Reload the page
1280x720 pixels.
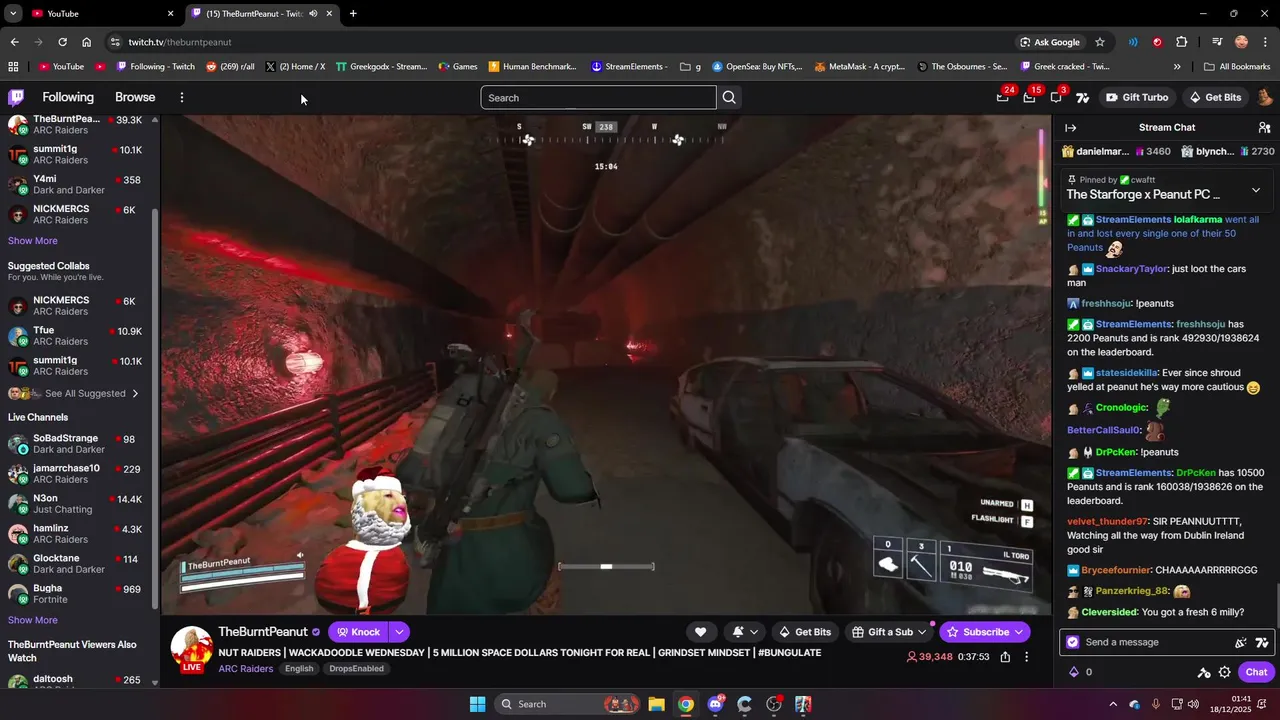pyautogui.click(x=62, y=42)
